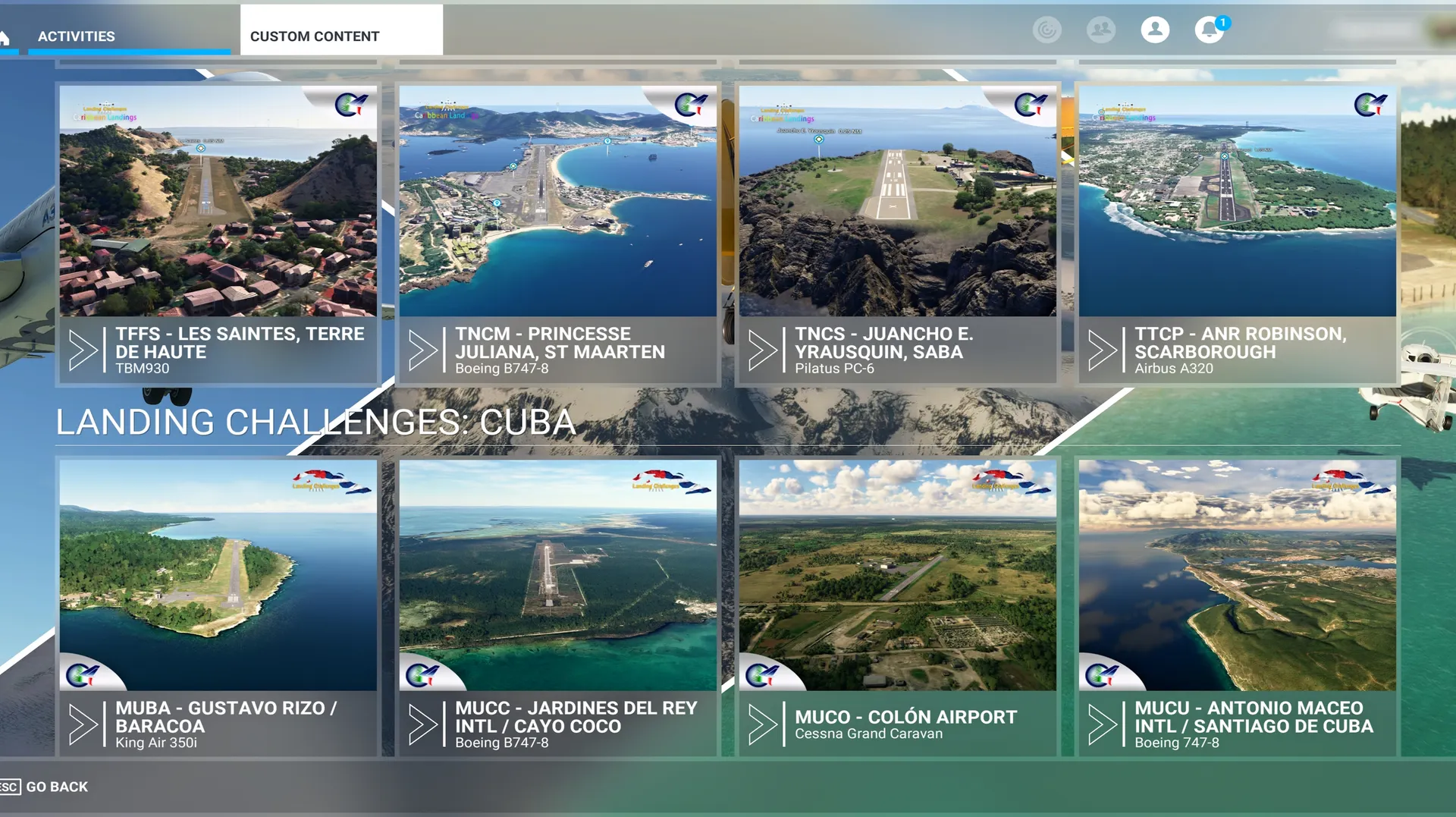
Task: Open the friends group icon
Action: point(1101,30)
